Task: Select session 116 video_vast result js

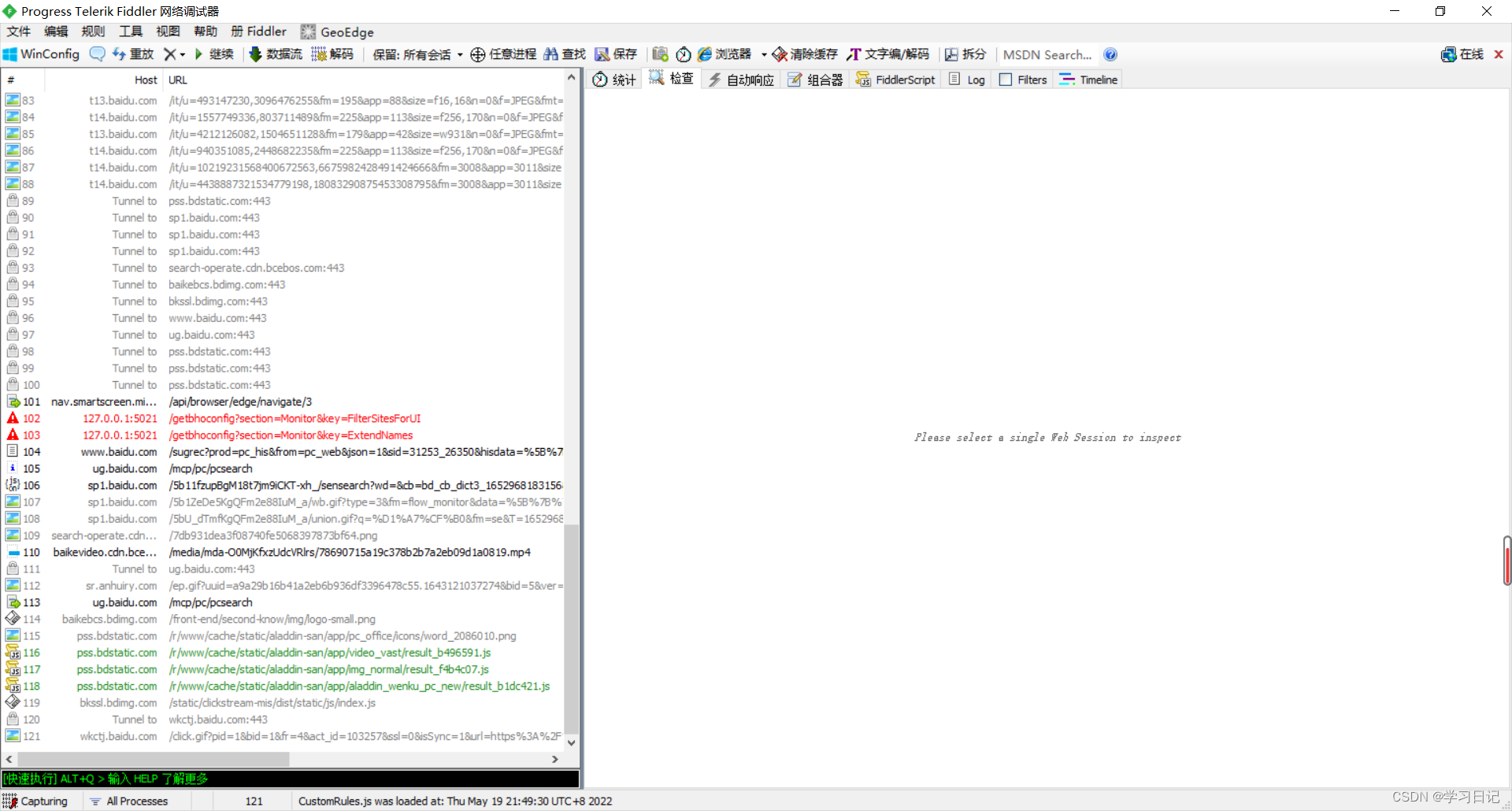Action: [283, 653]
